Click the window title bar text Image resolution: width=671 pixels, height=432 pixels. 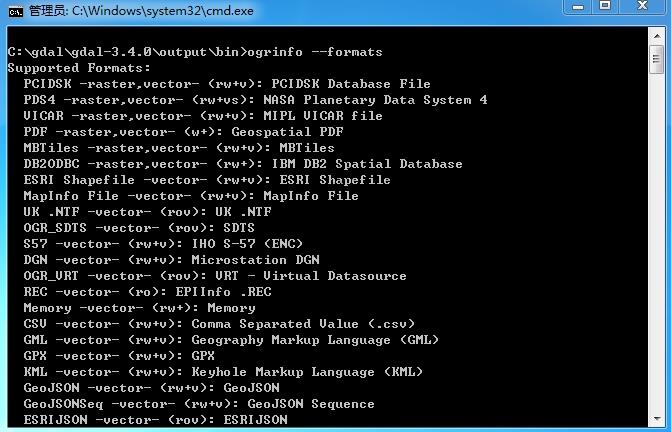141,11
